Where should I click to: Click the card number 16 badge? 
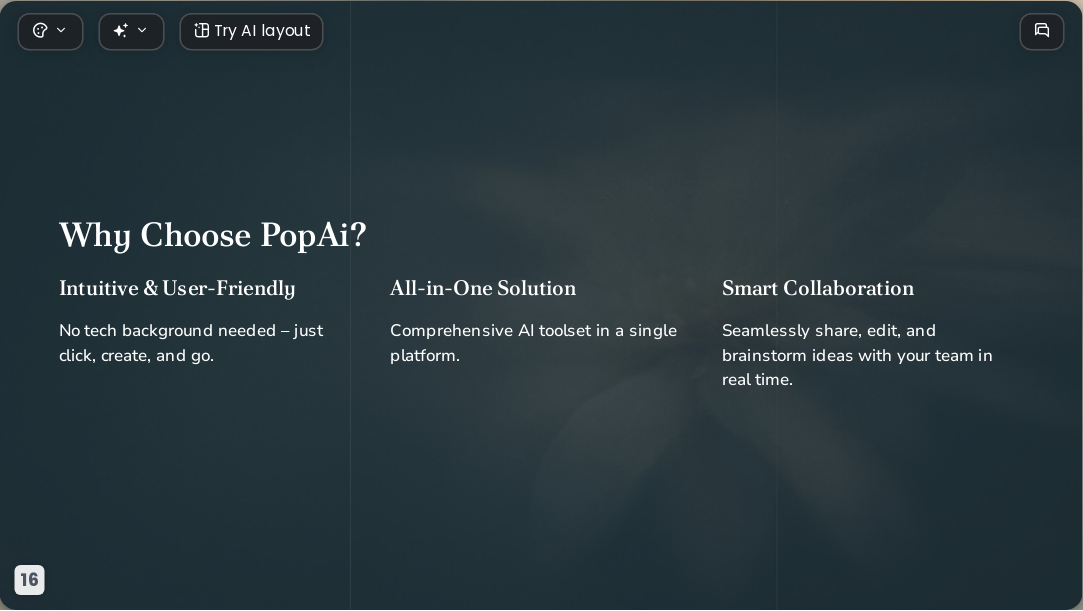tap(29, 579)
